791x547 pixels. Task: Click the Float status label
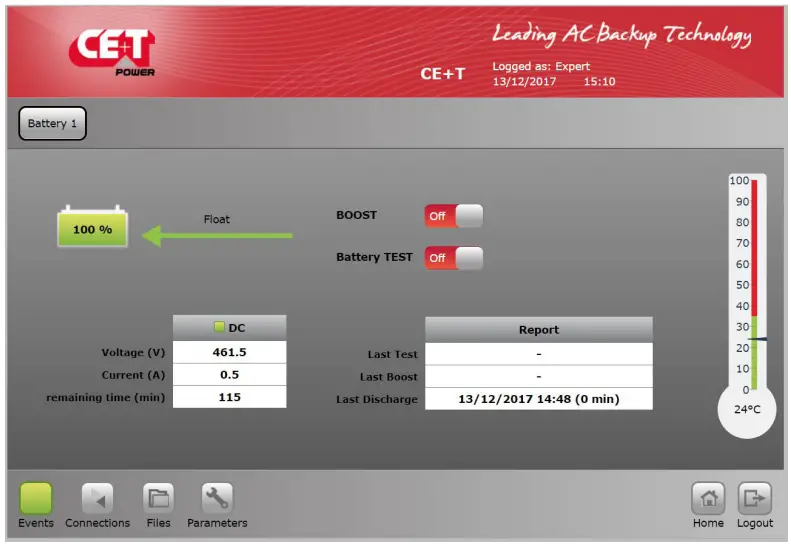216,220
